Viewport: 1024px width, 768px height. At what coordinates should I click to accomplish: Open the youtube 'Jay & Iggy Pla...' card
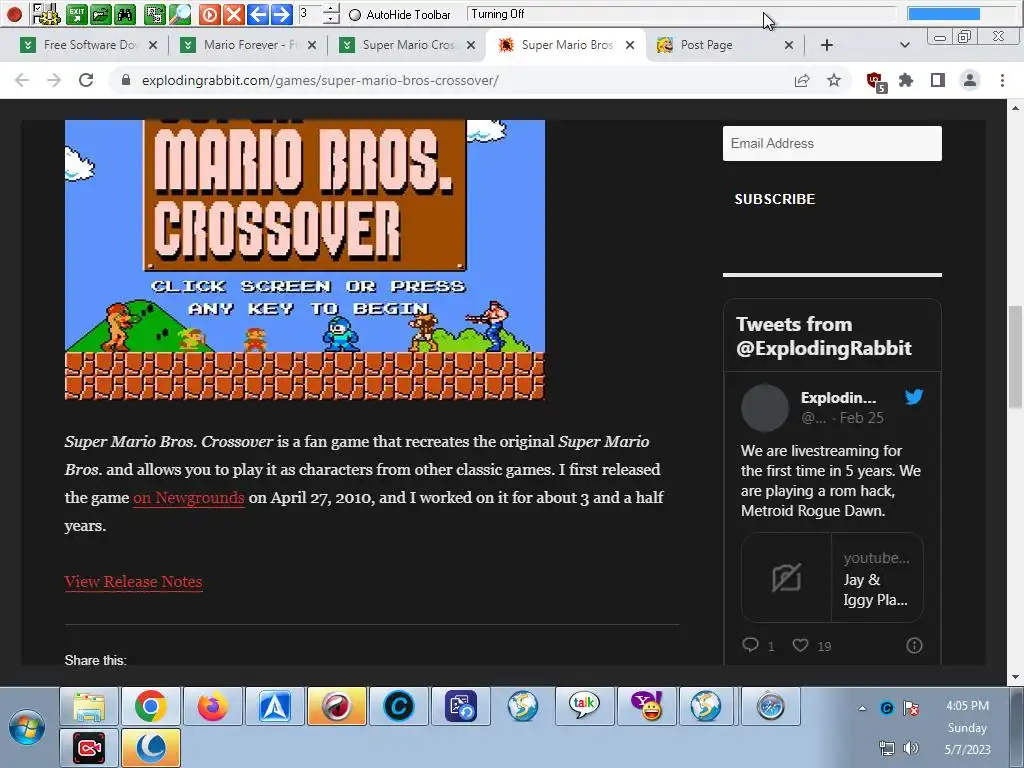[832, 578]
